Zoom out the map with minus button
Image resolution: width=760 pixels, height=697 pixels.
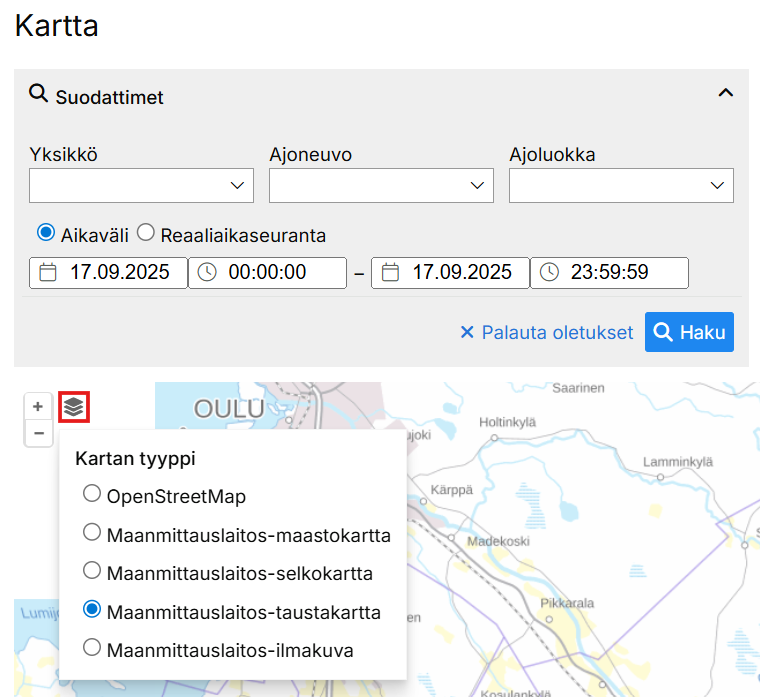[38, 433]
